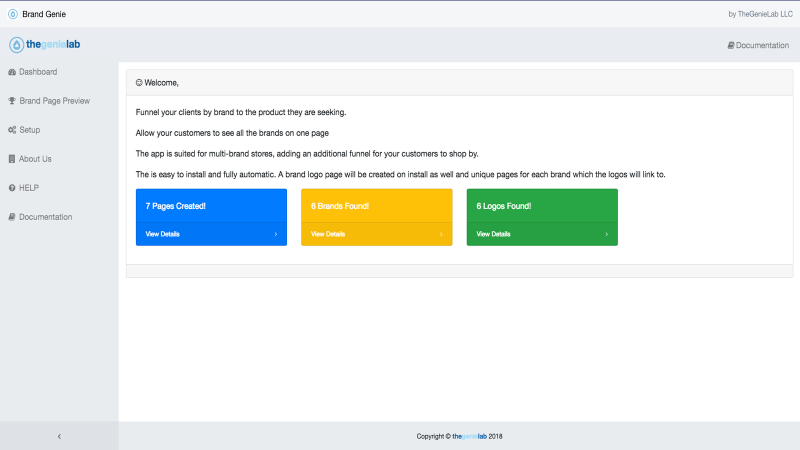Screen dimensions: 800x450
Task: Click the HELP question mark icon
Action: 12,188
